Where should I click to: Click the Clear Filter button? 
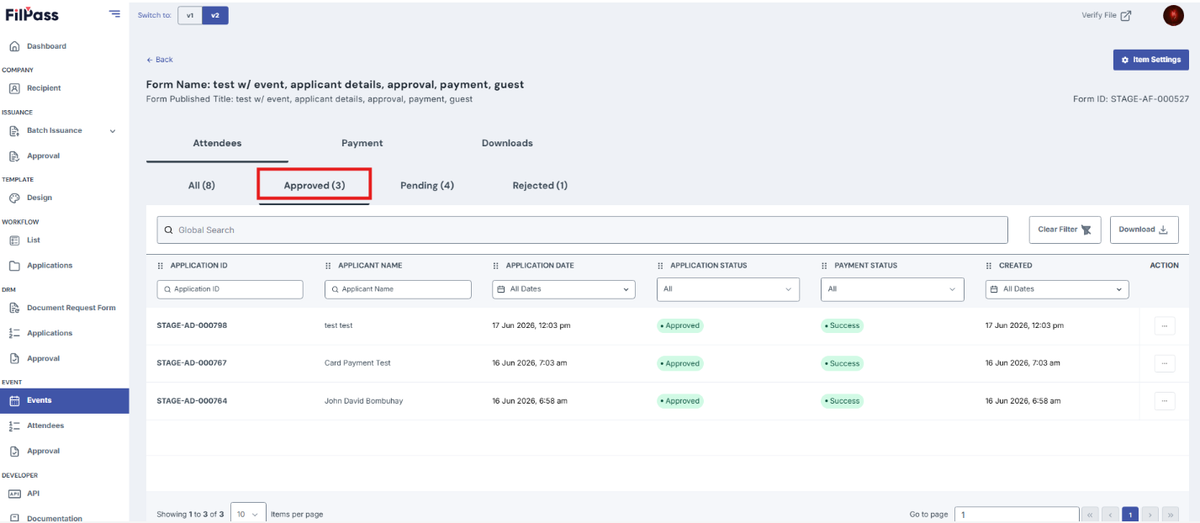(x=1065, y=229)
